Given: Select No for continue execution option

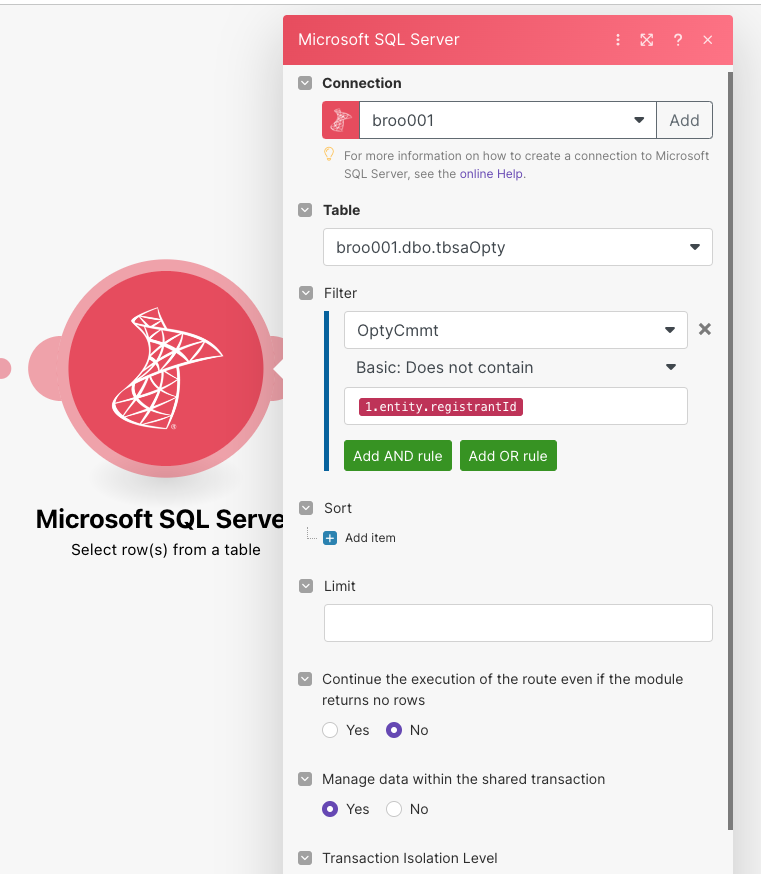Looking at the screenshot, I should [x=394, y=730].
